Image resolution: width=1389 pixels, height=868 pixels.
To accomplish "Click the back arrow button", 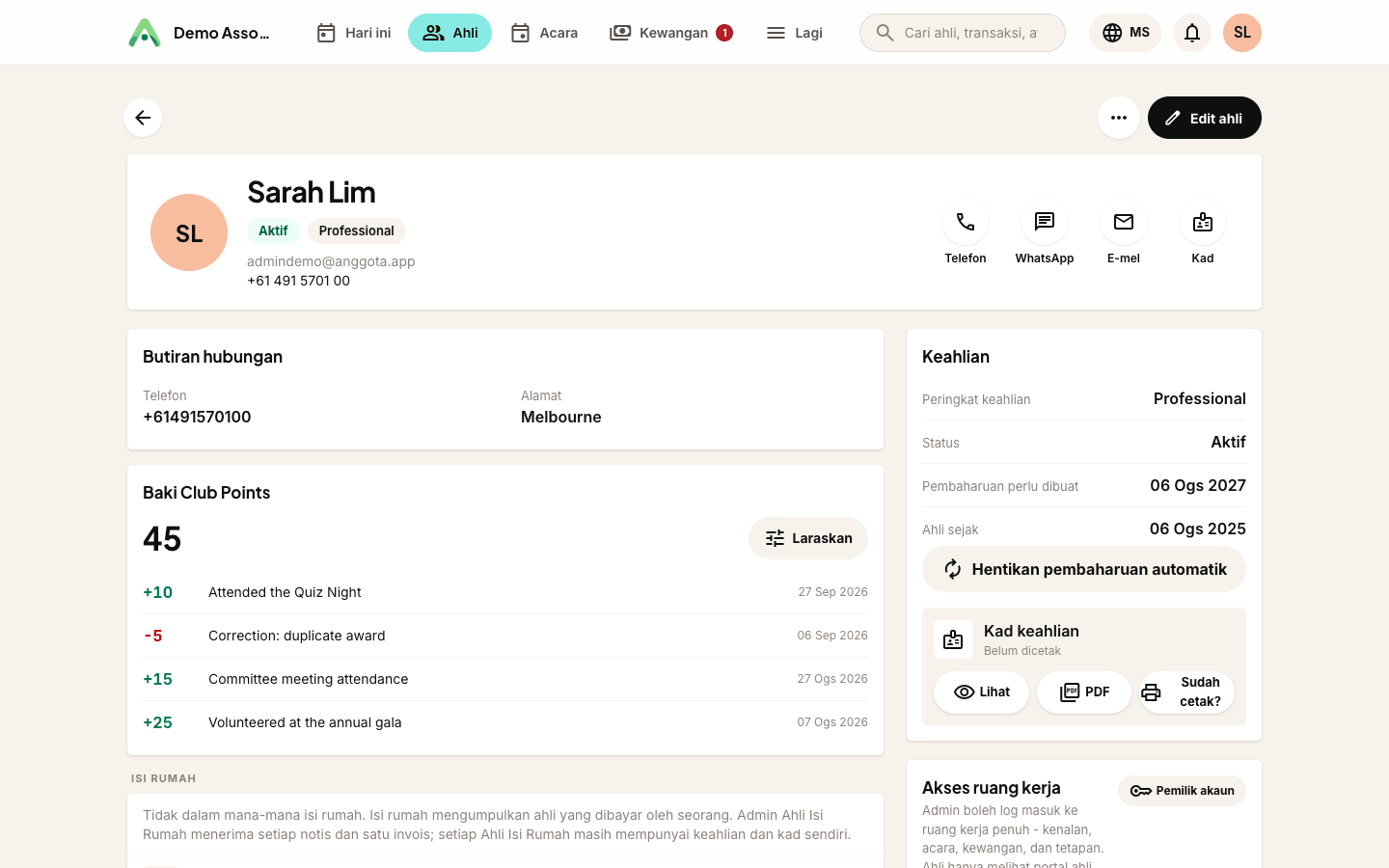I will [x=143, y=118].
